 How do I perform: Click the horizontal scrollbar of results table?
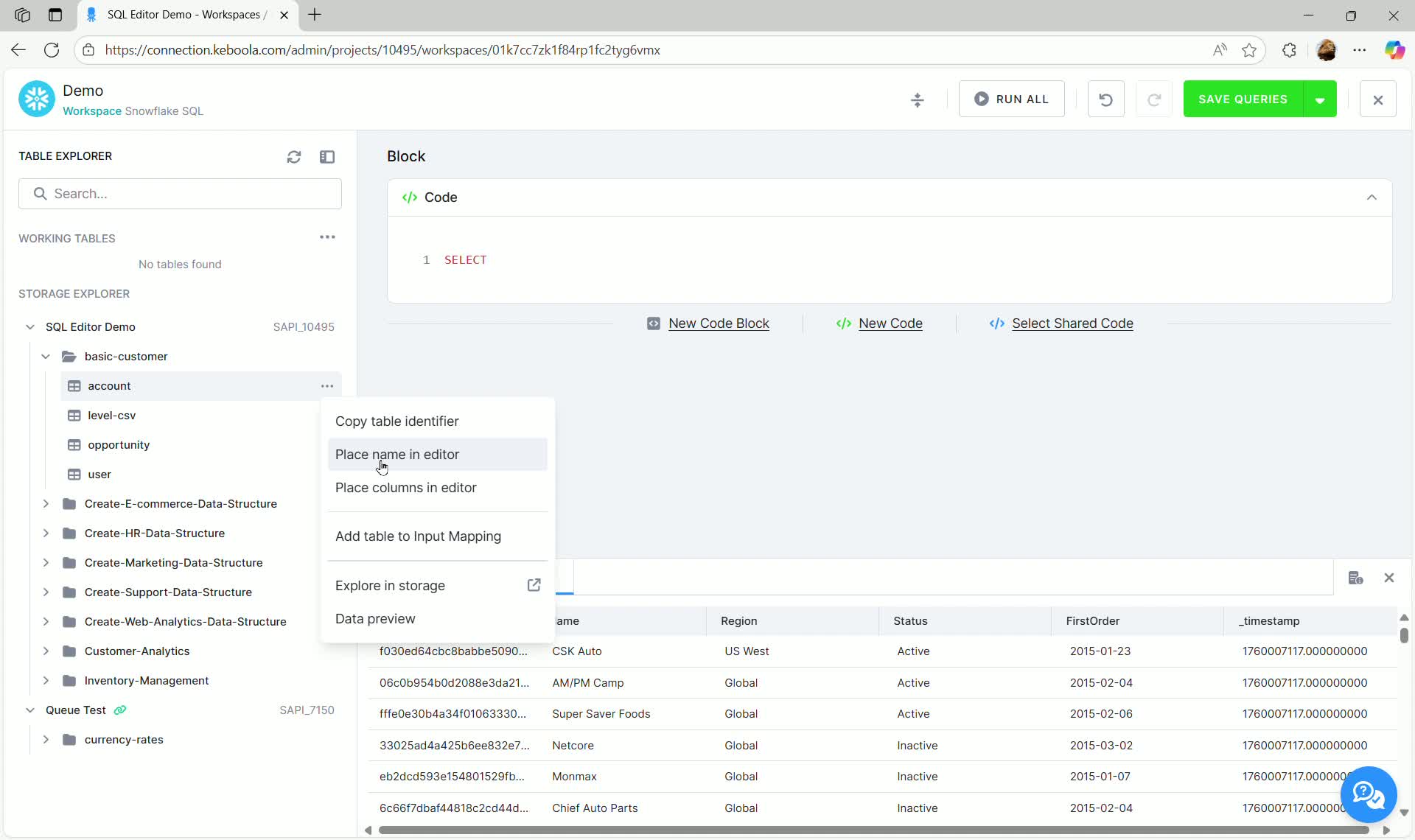873,830
